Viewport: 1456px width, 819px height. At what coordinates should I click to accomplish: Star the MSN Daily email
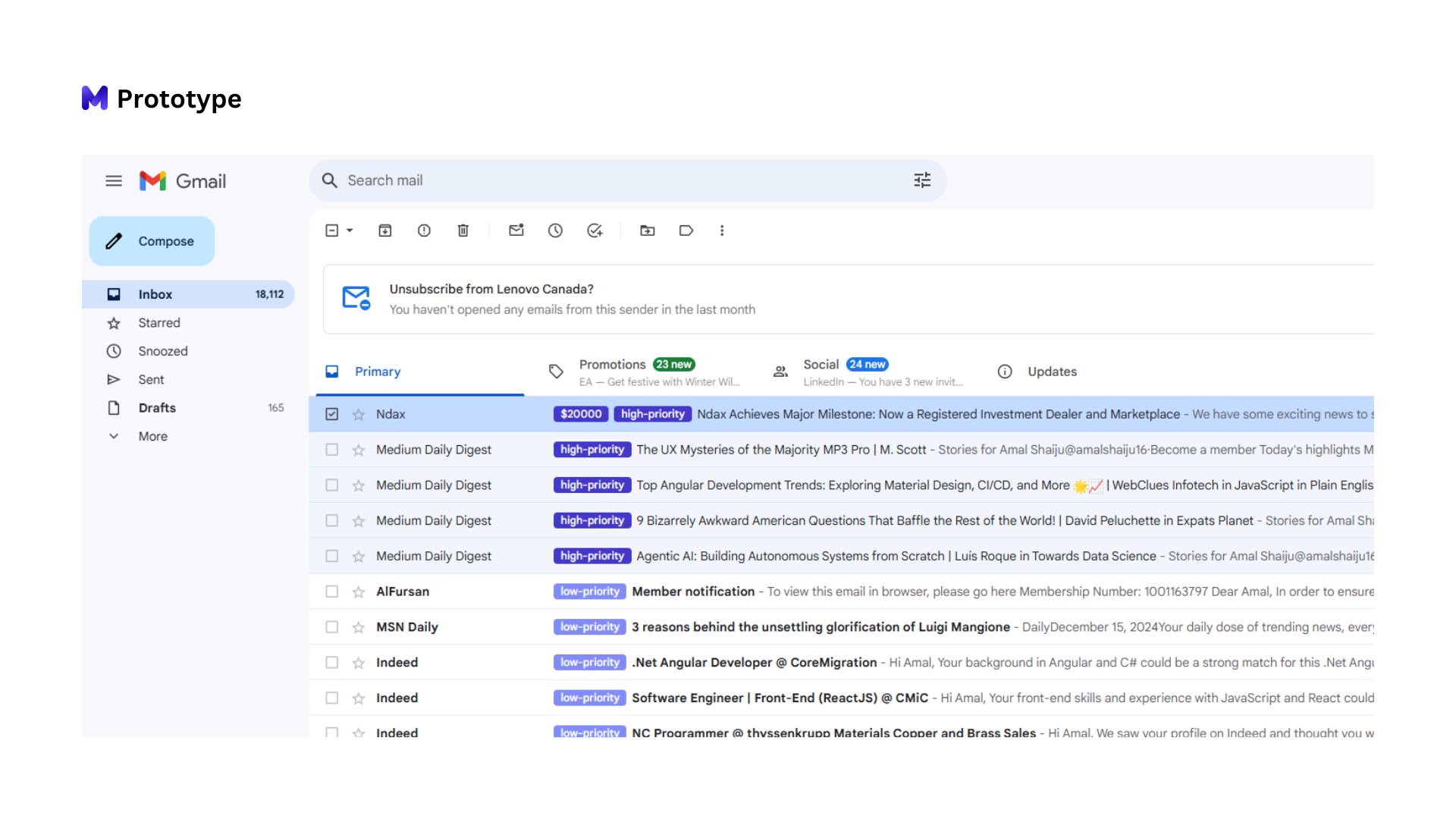pos(359,627)
